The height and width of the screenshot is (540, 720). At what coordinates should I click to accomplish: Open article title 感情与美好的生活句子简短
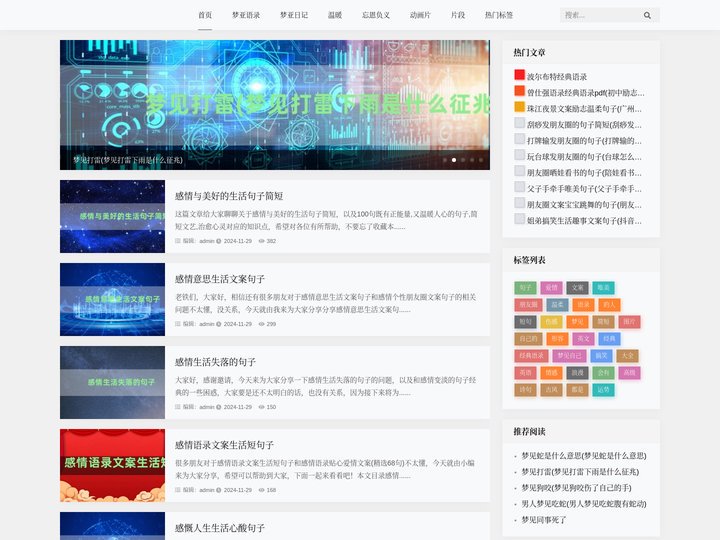229,196
